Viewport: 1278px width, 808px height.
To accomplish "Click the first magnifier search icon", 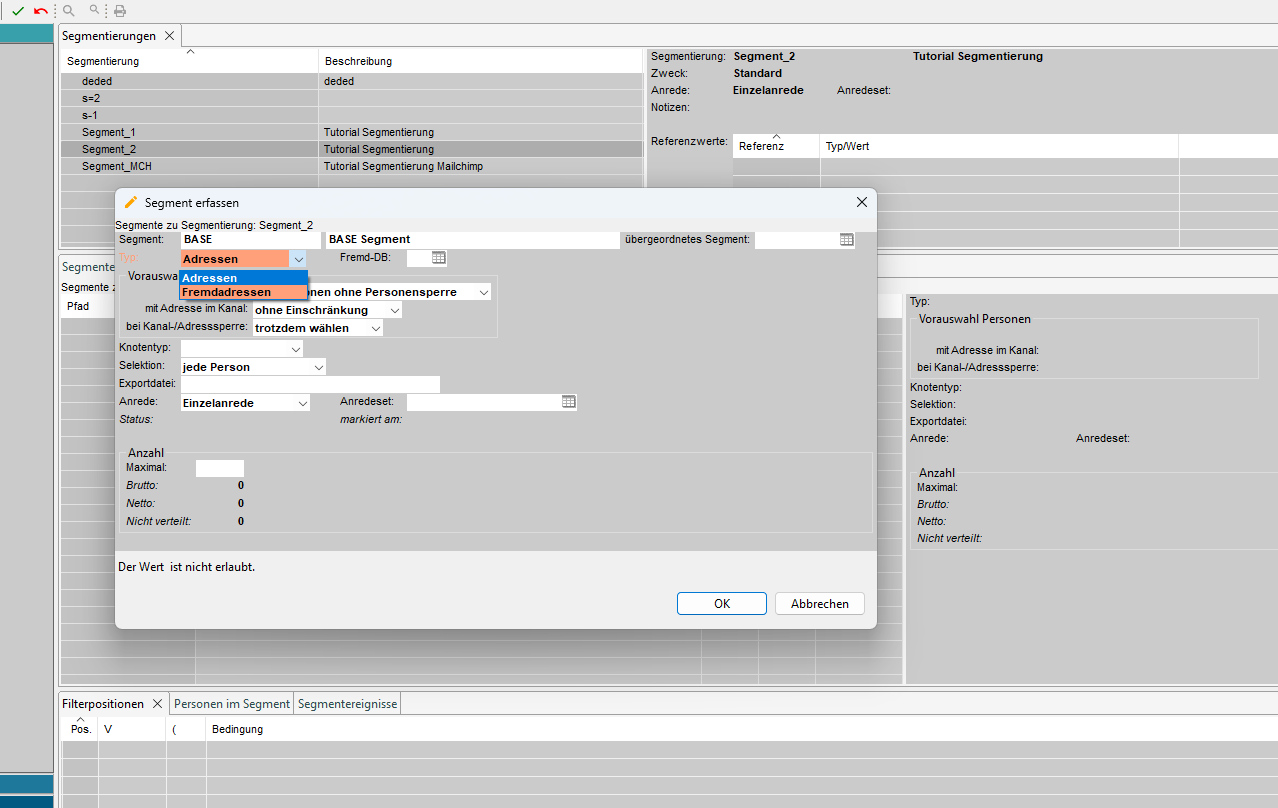I will pos(69,11).
